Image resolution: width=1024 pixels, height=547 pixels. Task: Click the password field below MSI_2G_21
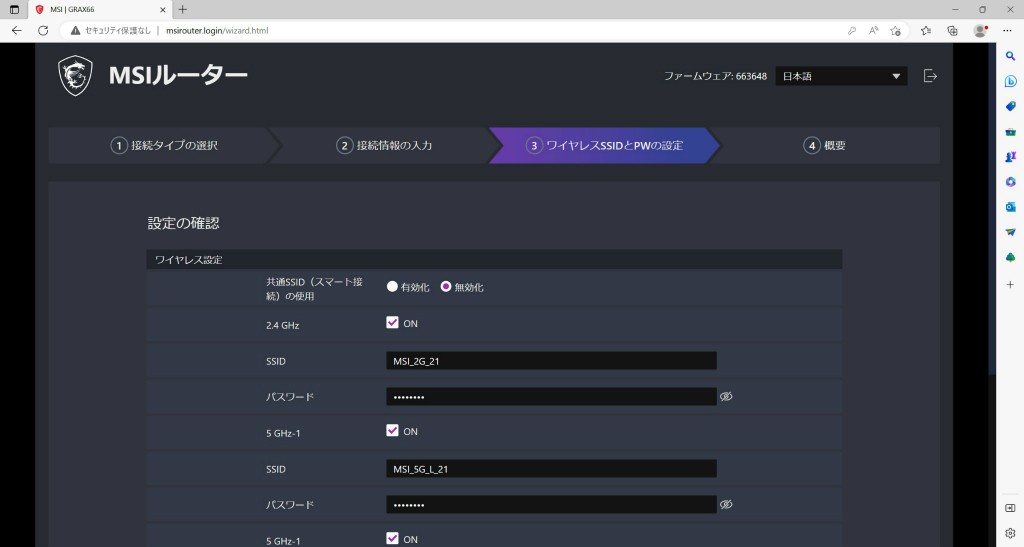pos(551,396)
